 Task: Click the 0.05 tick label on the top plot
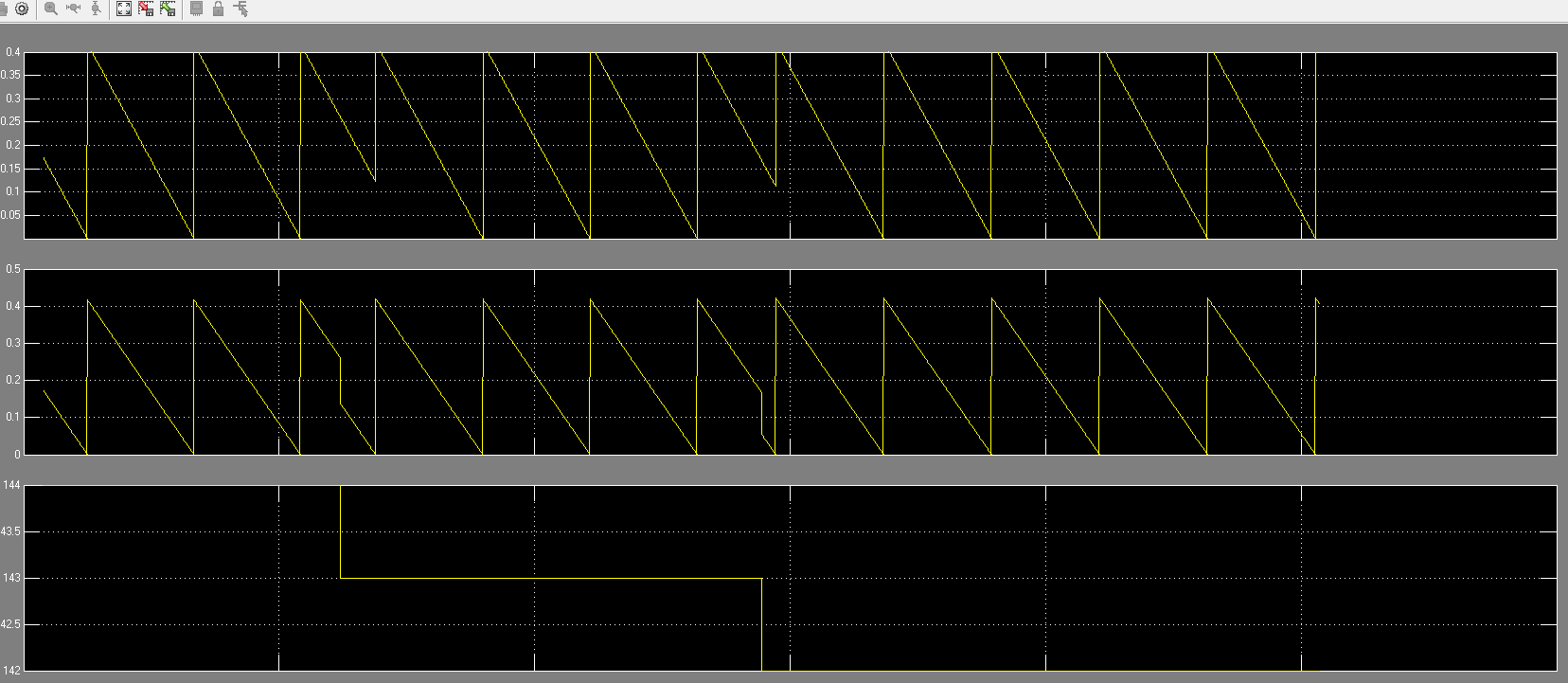click(11, 215)
